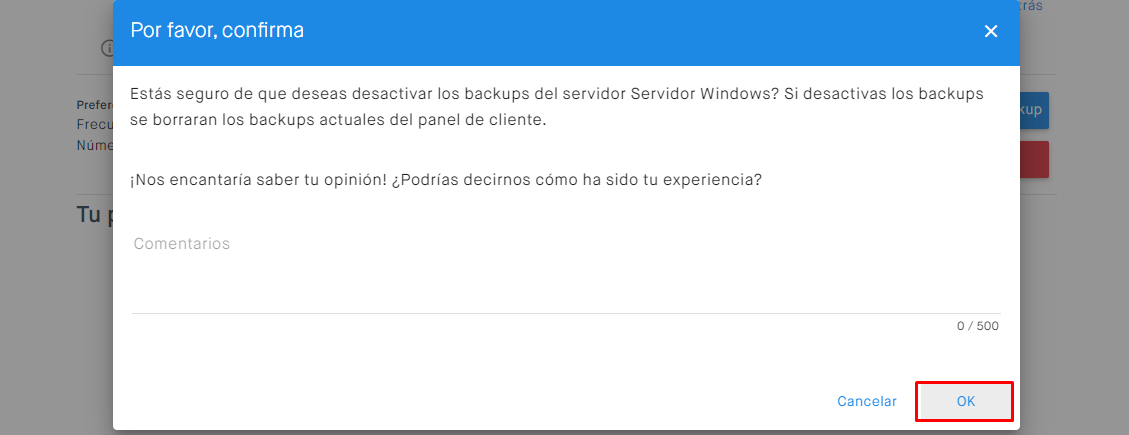This screenshot has width=1129, height=435.
Task: Click the red button behind the dialog
Action: pos(1034,160)
